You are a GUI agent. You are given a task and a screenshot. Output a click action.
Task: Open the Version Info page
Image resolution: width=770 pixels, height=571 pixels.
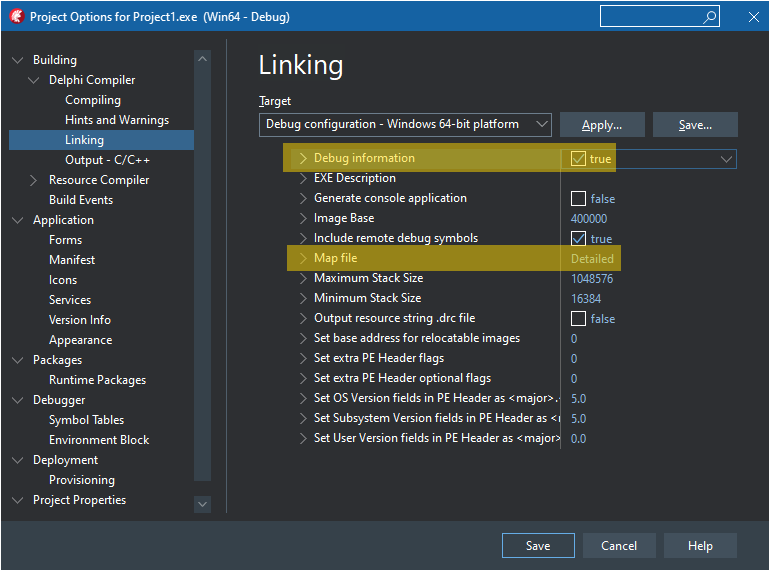(80, 320)
